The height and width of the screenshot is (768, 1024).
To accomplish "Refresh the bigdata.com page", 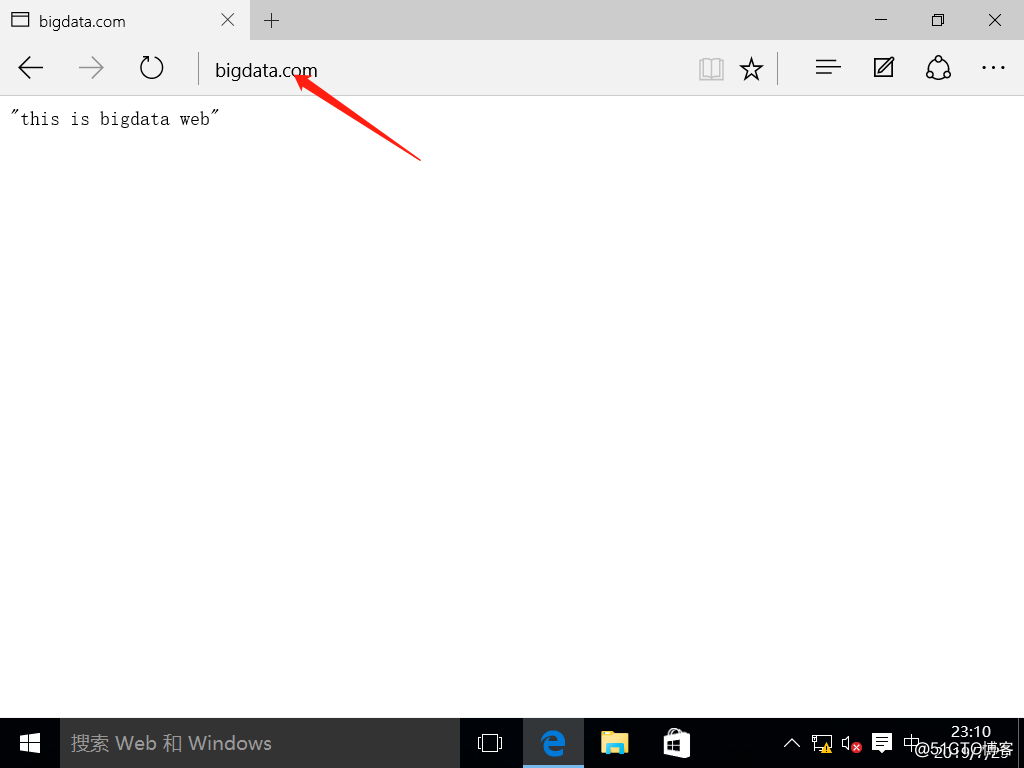I will (x=152, y=67).
